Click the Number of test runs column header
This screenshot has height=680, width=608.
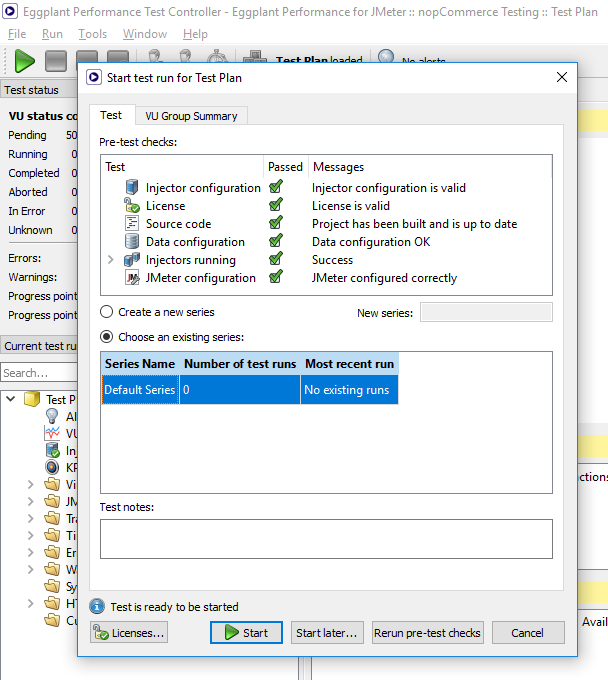[240, 363]
